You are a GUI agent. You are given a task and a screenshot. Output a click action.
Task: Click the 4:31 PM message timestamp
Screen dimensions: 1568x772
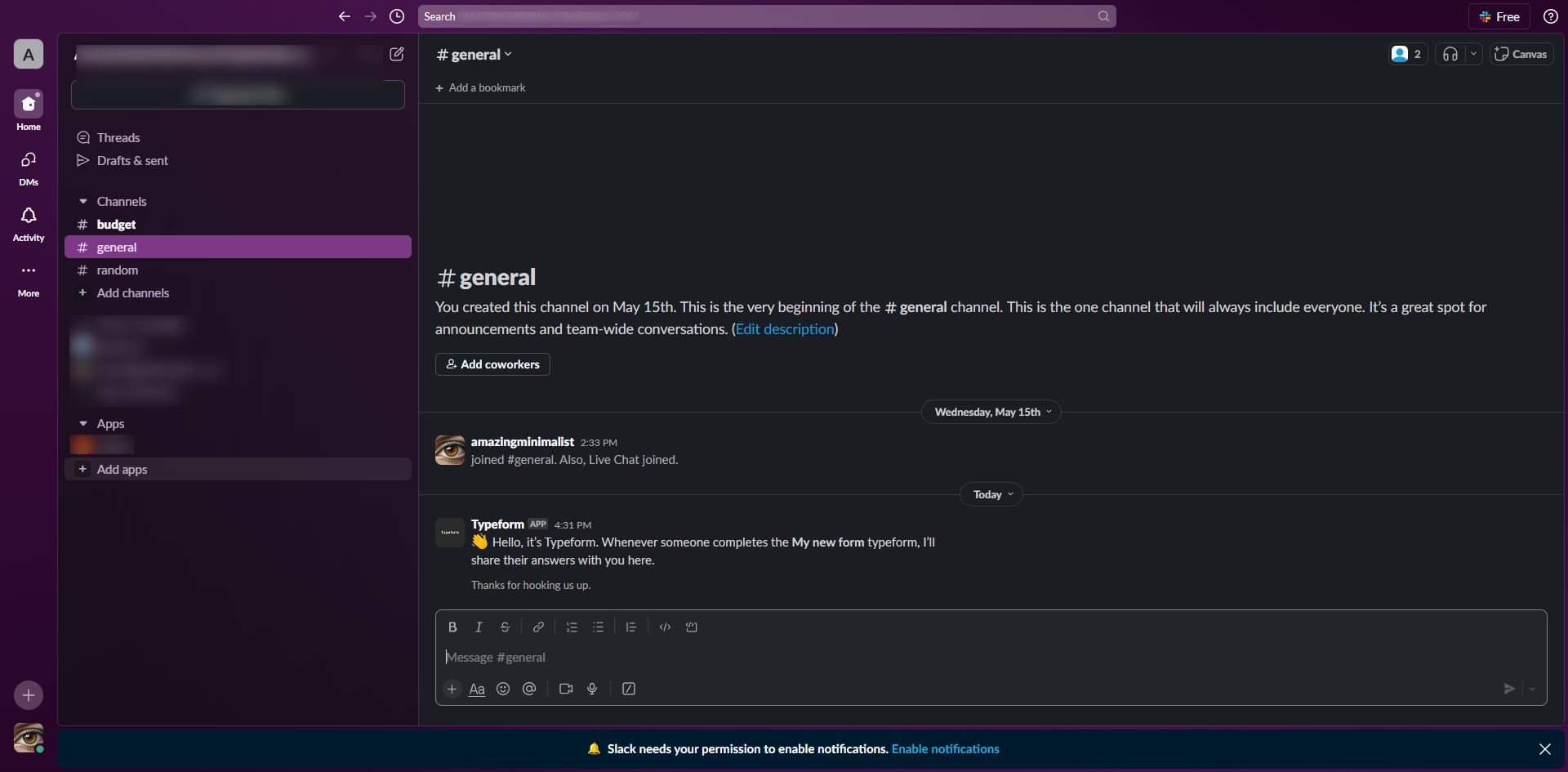[x=572, y=525]
